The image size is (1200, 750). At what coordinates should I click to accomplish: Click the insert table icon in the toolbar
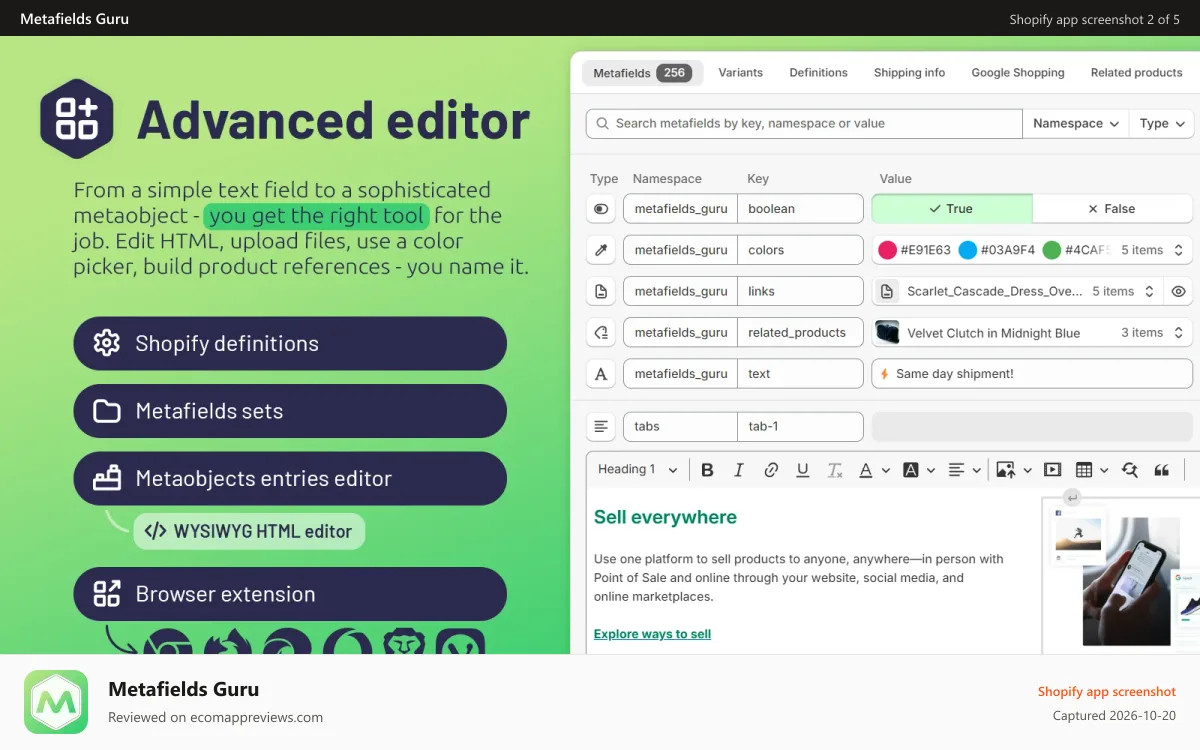point(1084,470)
